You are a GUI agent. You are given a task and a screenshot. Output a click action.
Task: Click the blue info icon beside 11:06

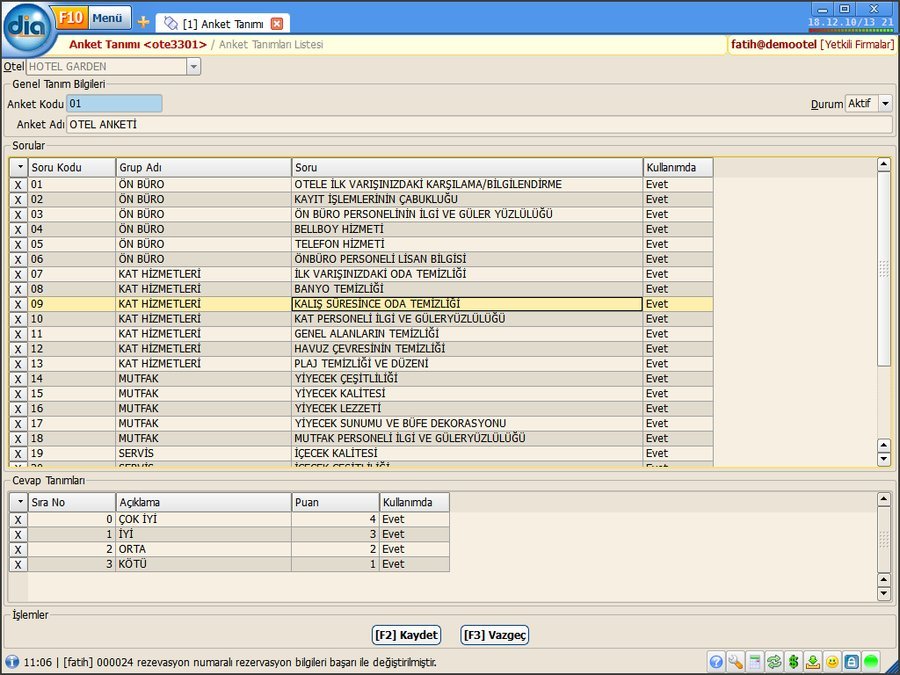11,662
